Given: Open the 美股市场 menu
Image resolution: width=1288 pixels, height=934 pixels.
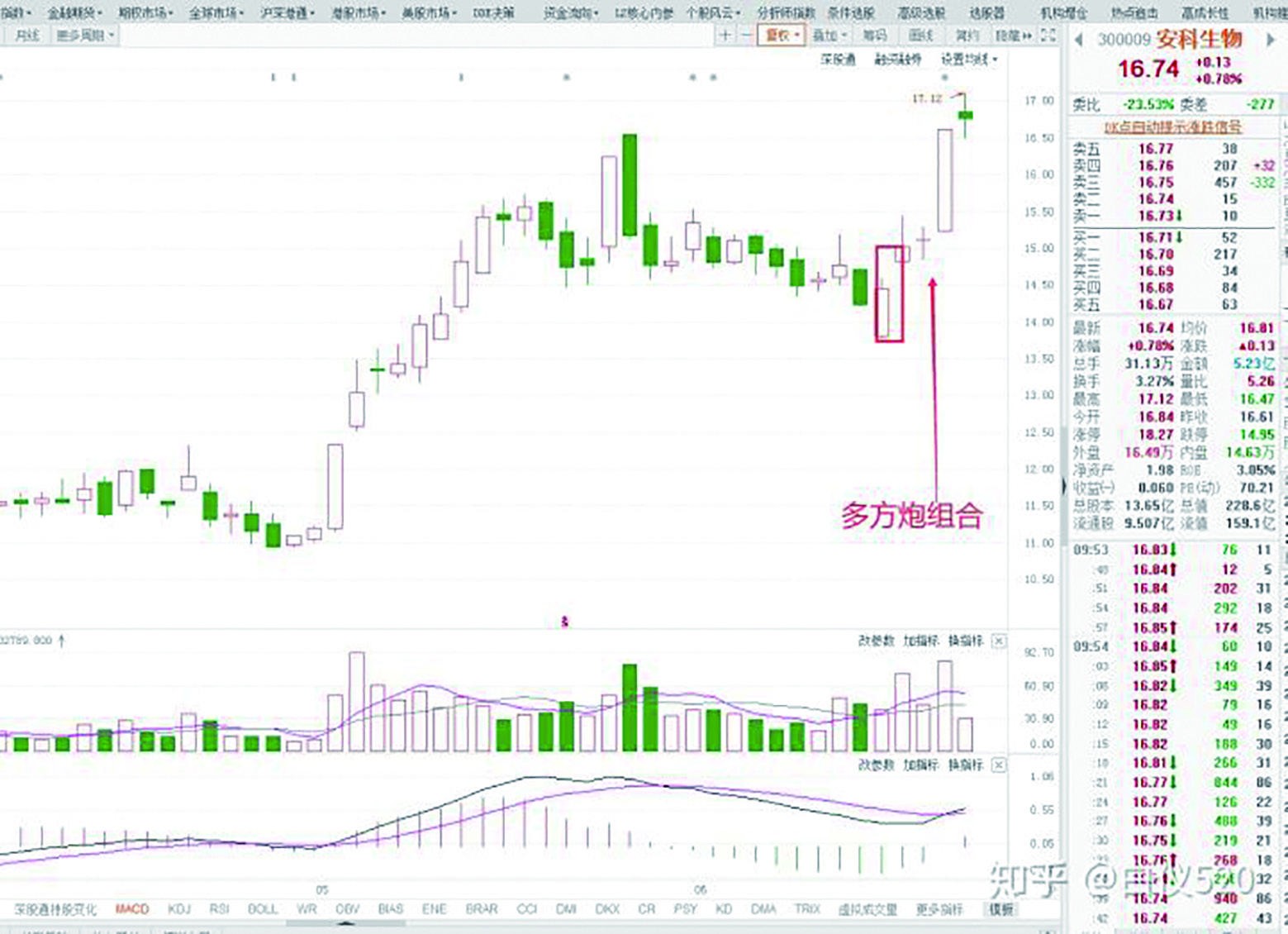Looking at the screenshot, I should coord(426,12).
